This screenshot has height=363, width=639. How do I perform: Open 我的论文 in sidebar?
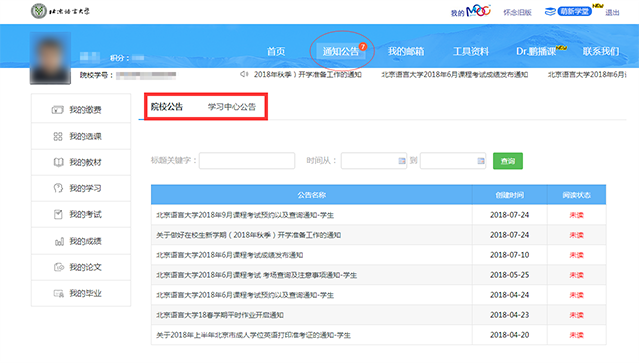pos(81,267)
